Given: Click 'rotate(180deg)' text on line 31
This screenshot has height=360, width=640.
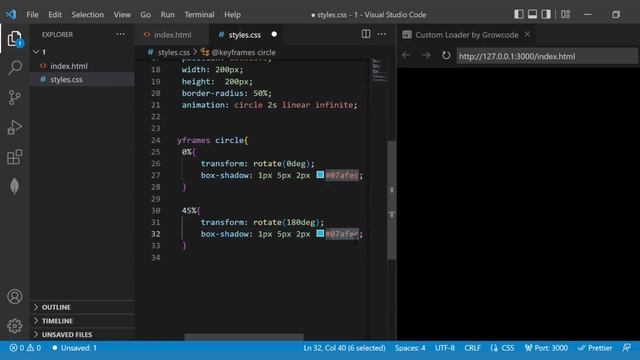Looking at the screenshot, I should click(286, 222).
